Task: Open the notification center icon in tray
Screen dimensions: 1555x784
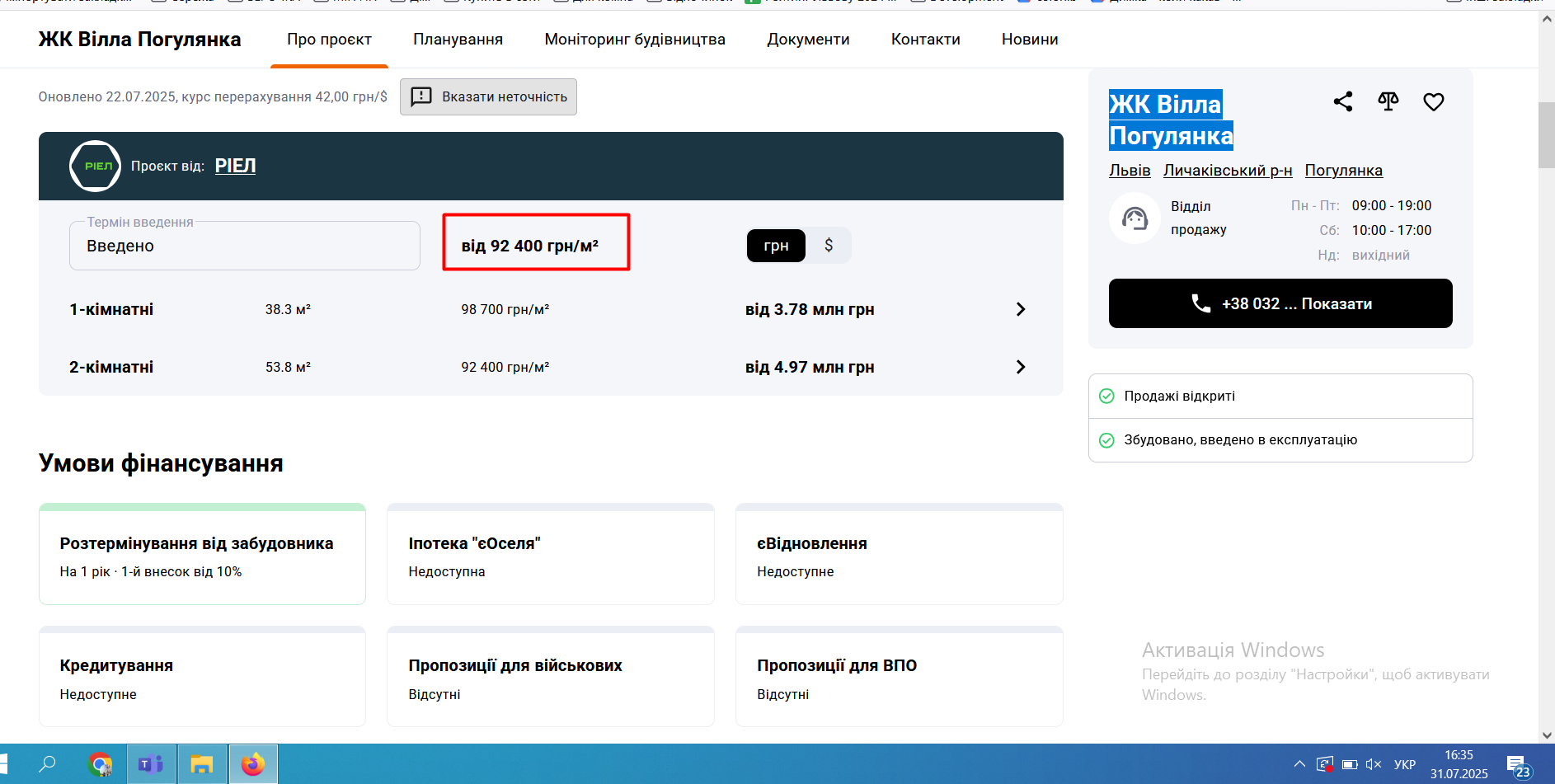Action: tap(1517, 766)
